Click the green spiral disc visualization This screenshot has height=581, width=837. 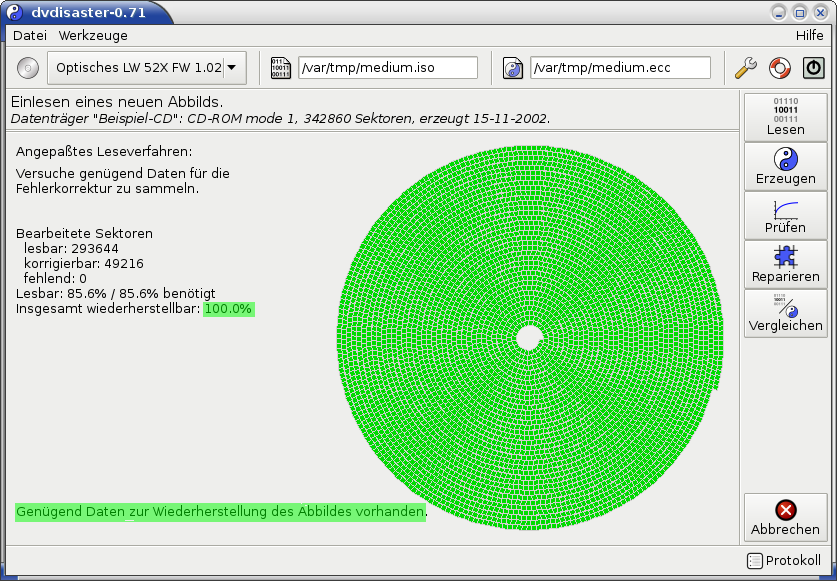pos(530,337)
